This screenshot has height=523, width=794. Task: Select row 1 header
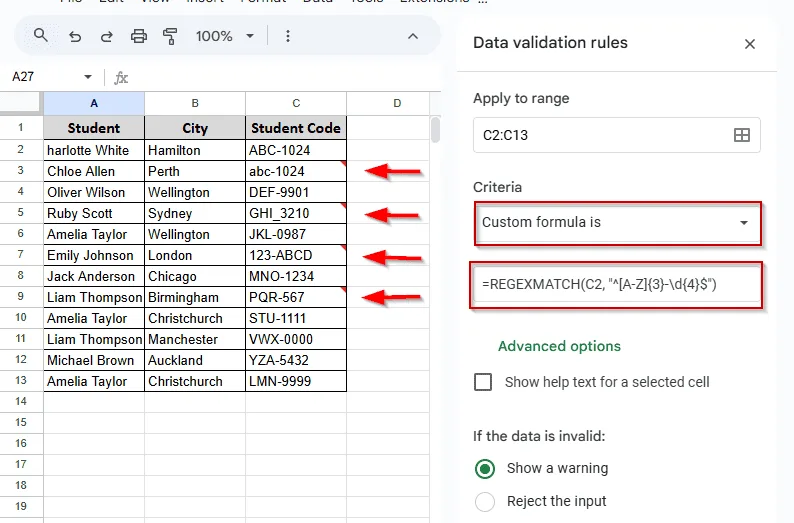(x=21, y=128)
